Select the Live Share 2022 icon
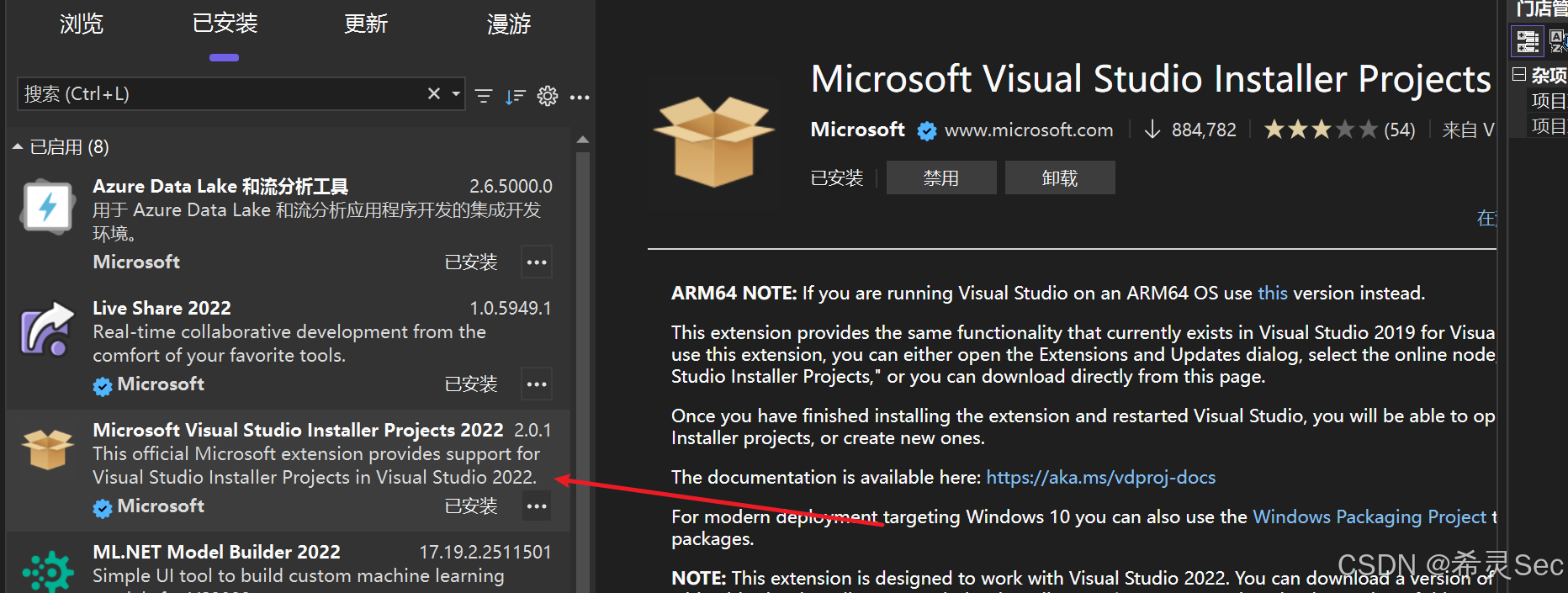The width and height of the screenshot is (1568, 593). [x=47, y=329]
